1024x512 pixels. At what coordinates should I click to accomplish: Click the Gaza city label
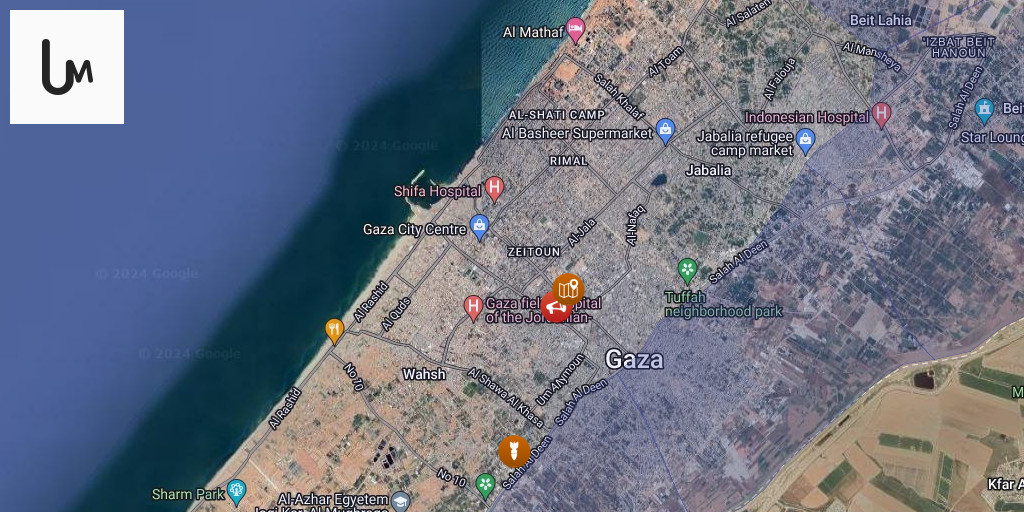(634, 359)
